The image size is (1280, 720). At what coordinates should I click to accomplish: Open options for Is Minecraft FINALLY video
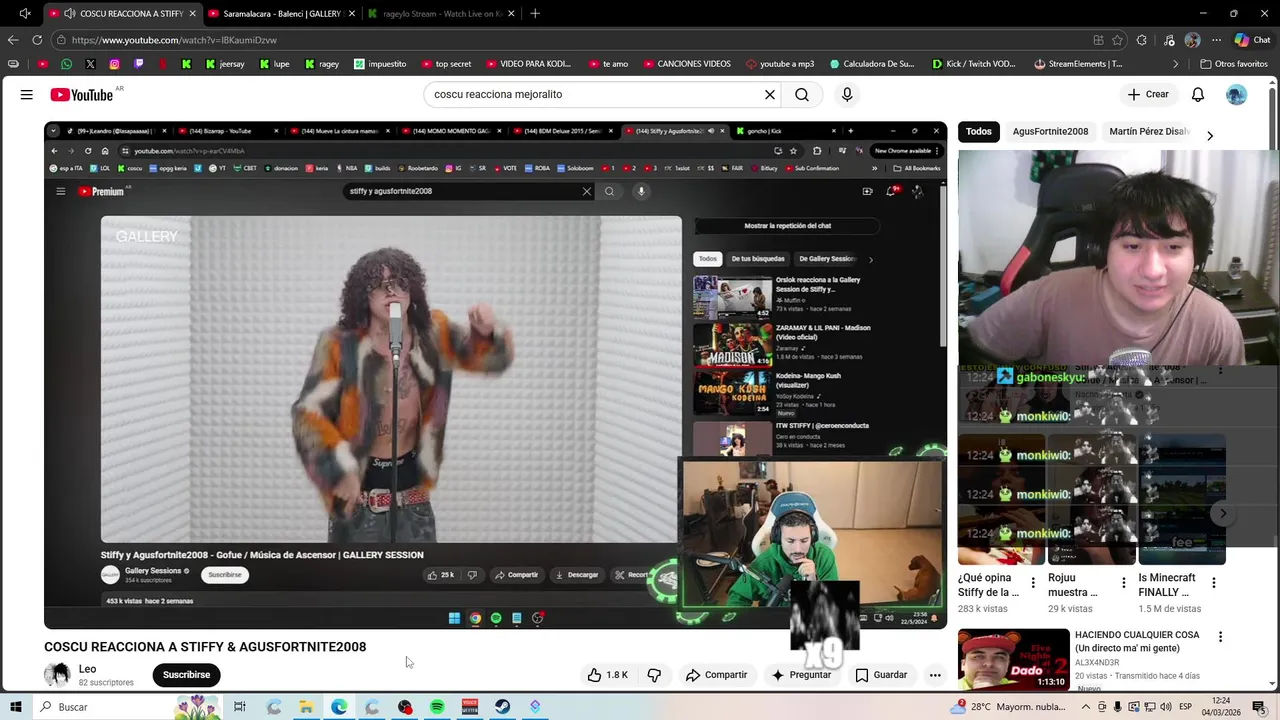coord(1214,583)
